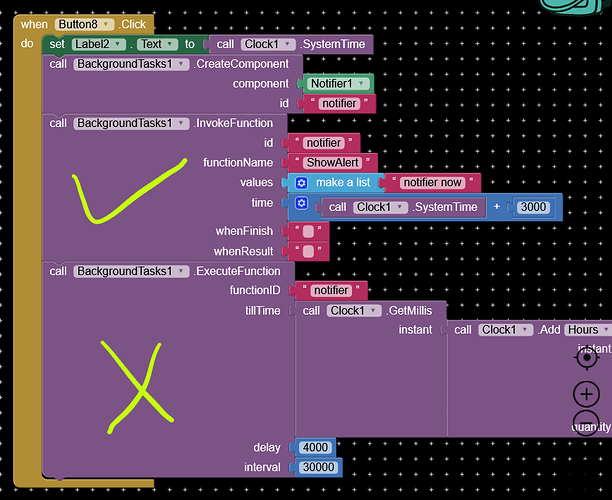Open the Text property dropdown

pos(157,44)
